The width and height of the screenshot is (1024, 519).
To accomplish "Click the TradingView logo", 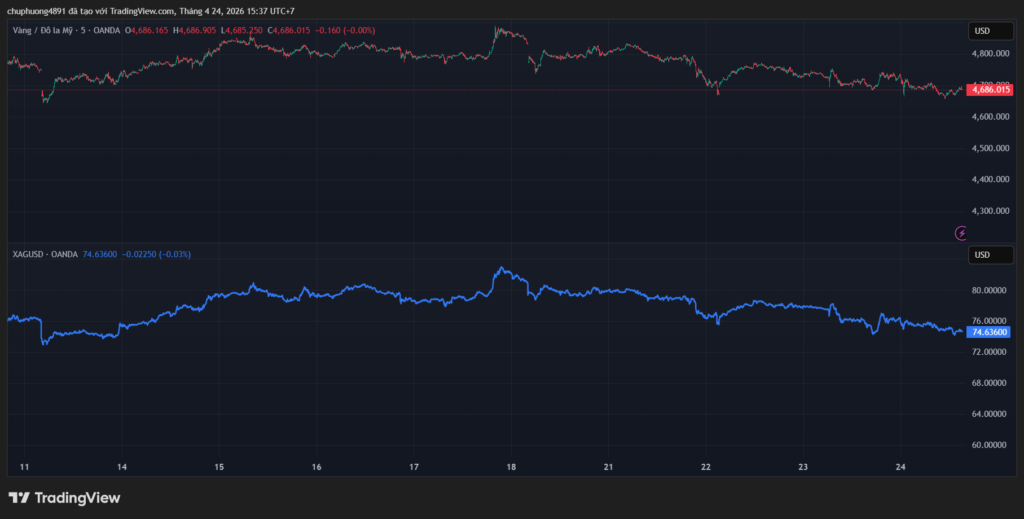I will pos(64,497).
